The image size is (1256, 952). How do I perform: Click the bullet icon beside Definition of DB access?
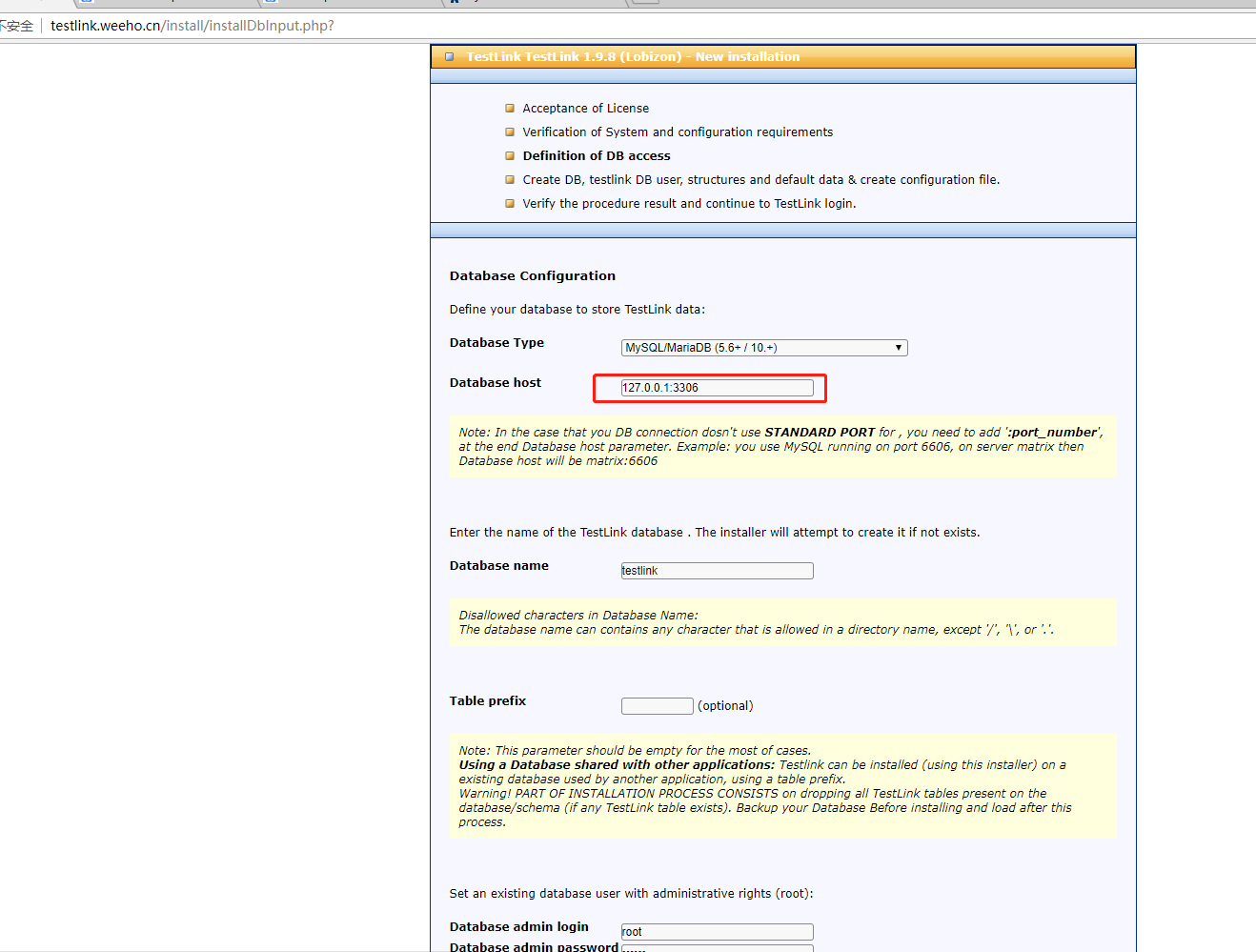510,156
